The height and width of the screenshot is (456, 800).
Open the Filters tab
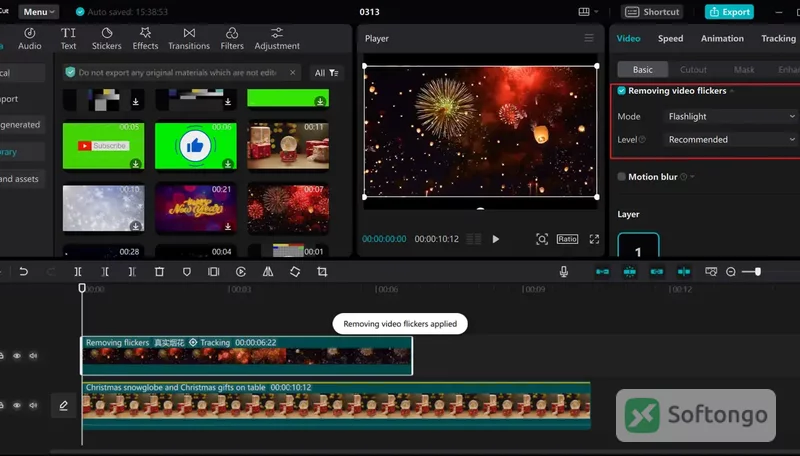tap(232, 39)
